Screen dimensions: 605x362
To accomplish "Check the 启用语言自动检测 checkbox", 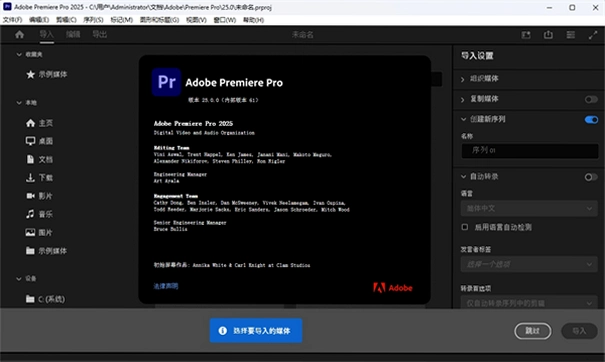I will click(465, 227).
